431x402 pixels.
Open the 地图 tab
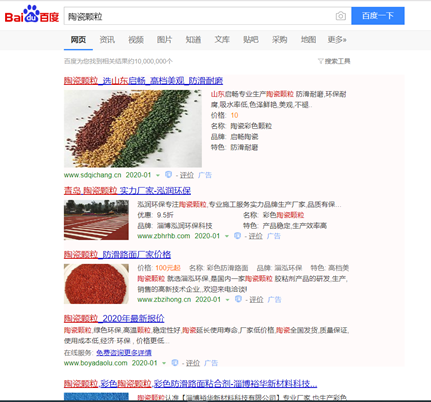tap(308, 40)
